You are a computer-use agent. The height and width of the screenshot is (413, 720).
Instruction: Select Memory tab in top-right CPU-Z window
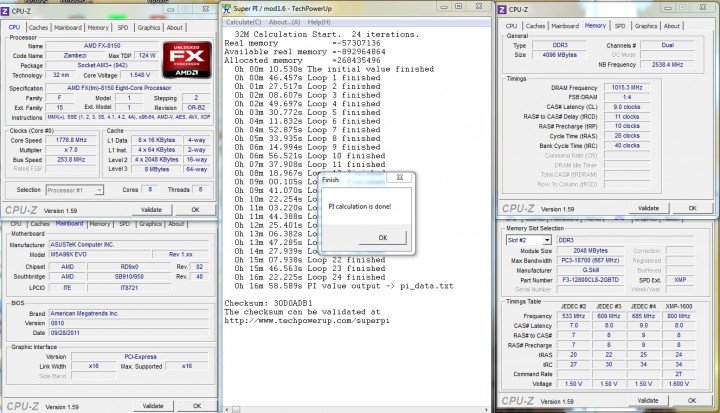click(595, 26)
